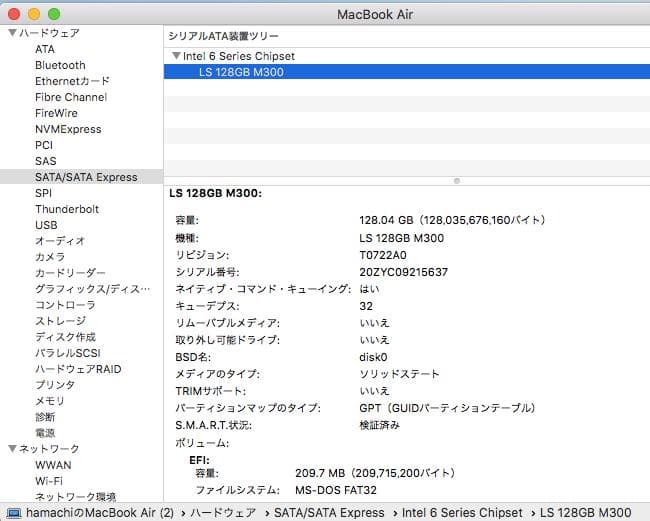Open プリンタ in the sidebar
Screen dimensions: 650x521
pos(55,385)
